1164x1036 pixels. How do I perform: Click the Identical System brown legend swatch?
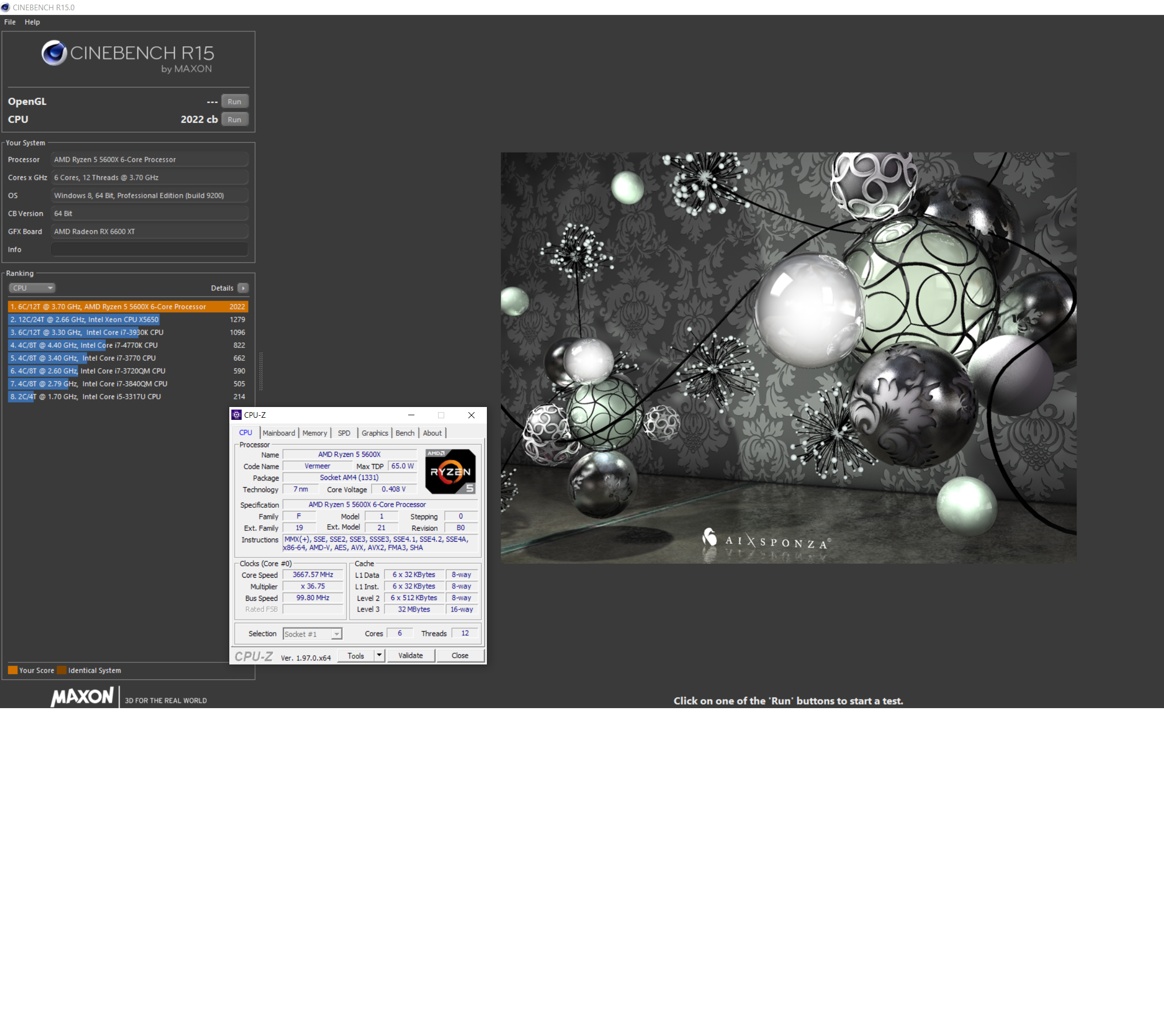click(x=62, y=670)
